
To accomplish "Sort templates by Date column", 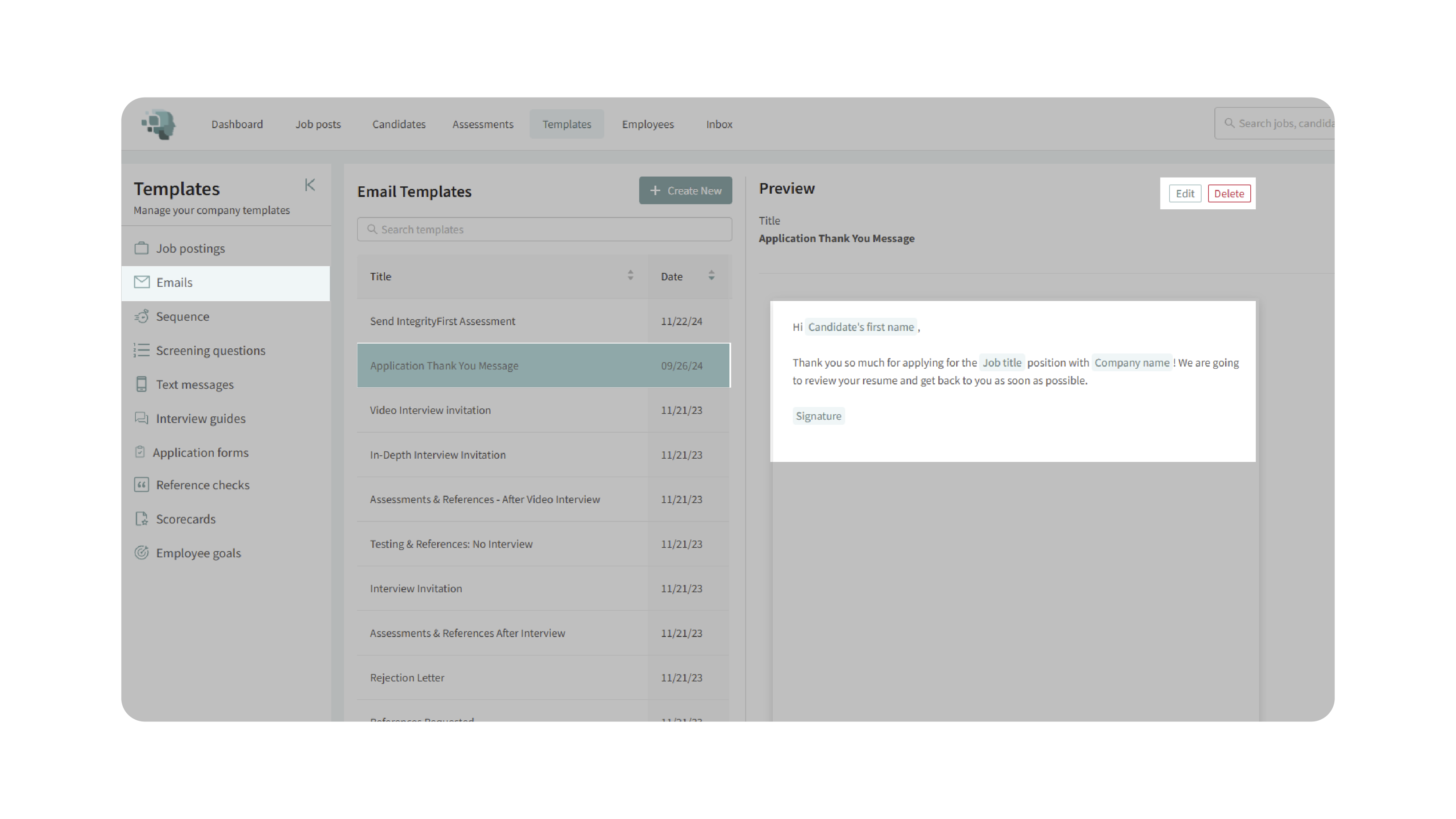I will point(711,276).
